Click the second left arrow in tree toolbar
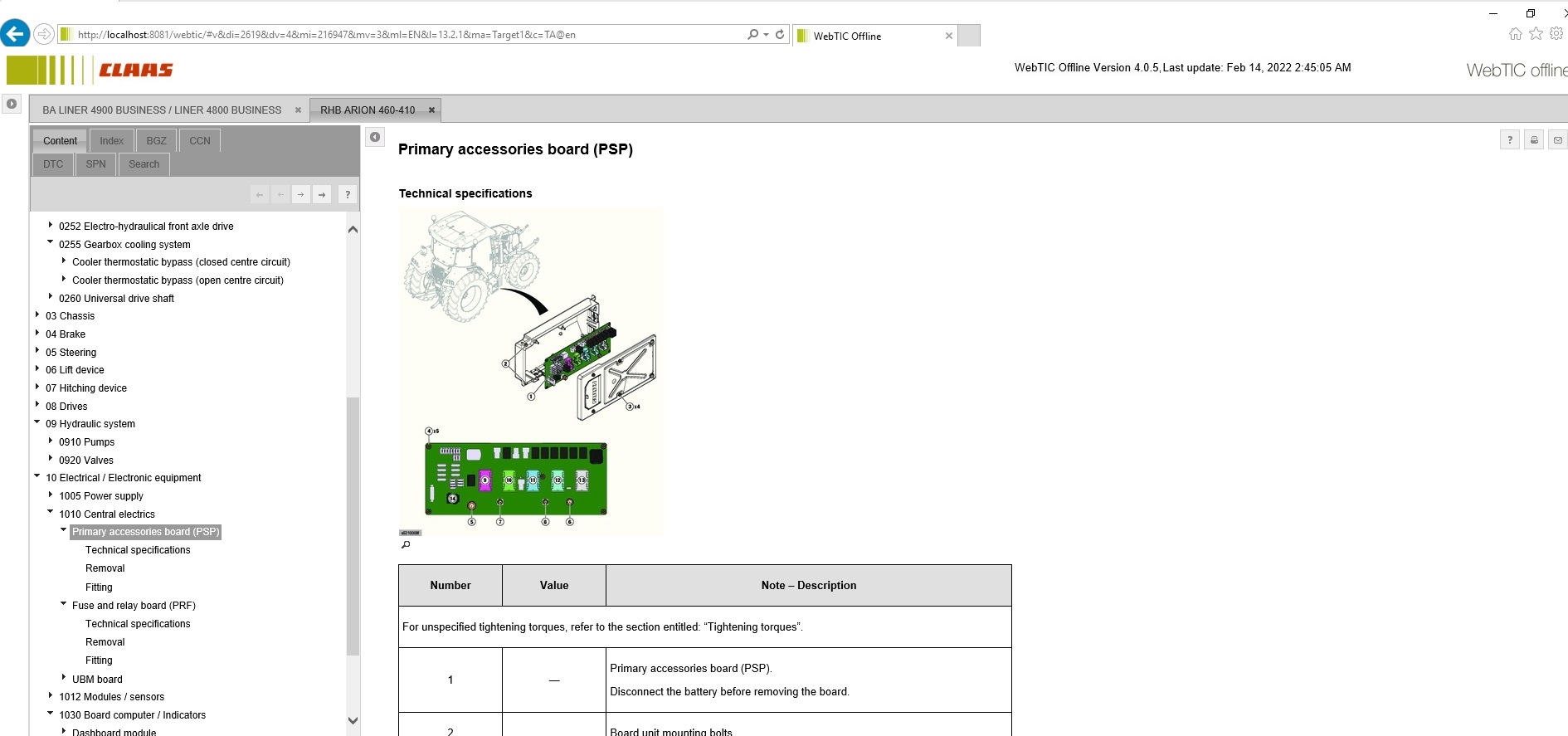 click(x=280, y=194)
